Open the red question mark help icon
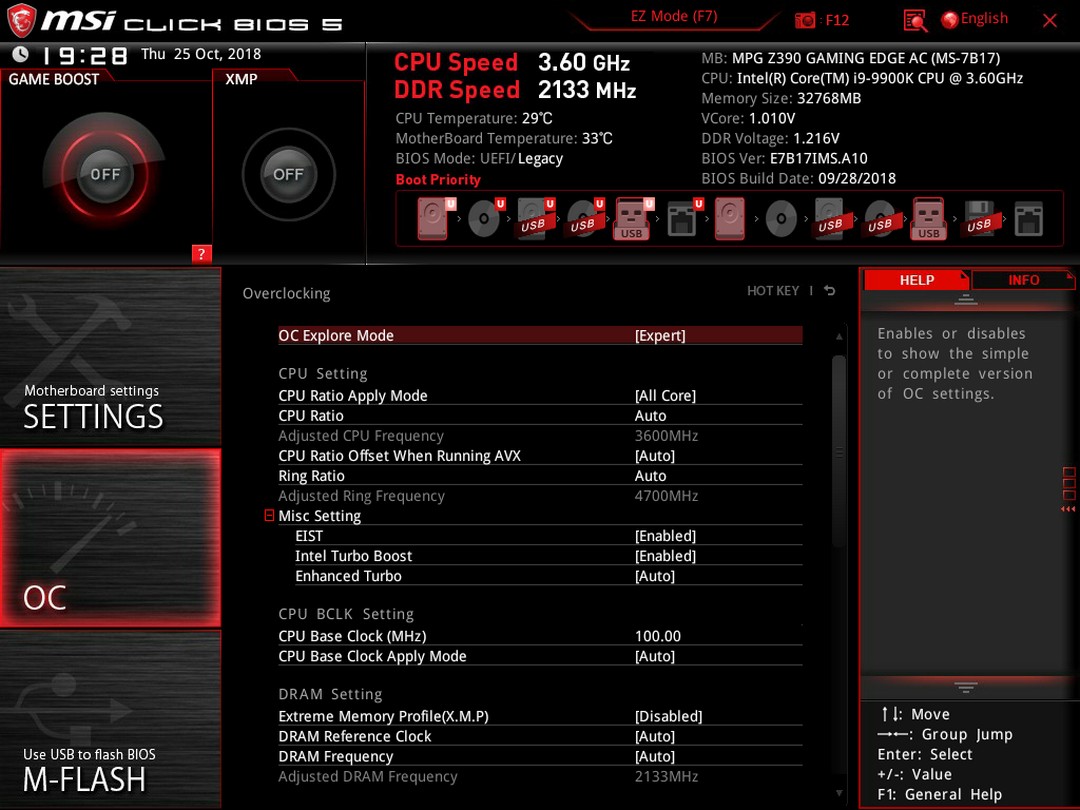1080x810 pixels. coord(201,253)
